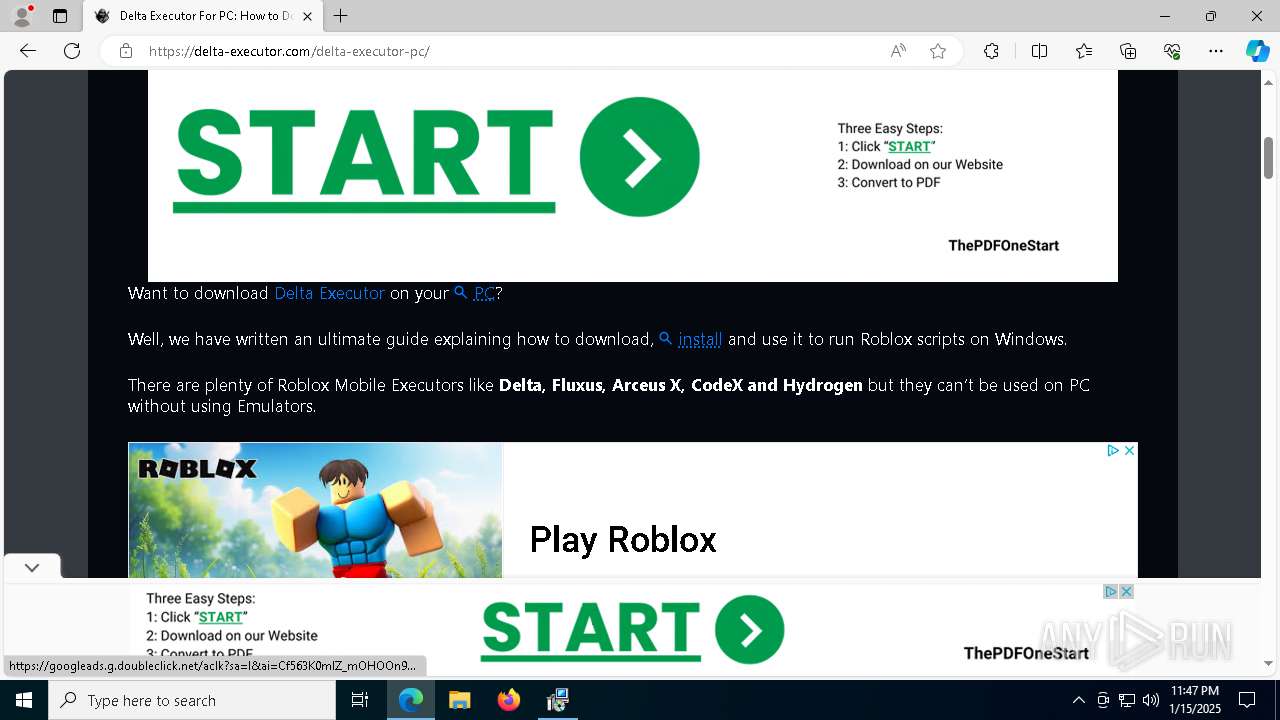The width and height of the screenshot is (1280, 720).
Task: Open the tab actions menu icon
Action: pyautogui.click(x=60, y=16)
